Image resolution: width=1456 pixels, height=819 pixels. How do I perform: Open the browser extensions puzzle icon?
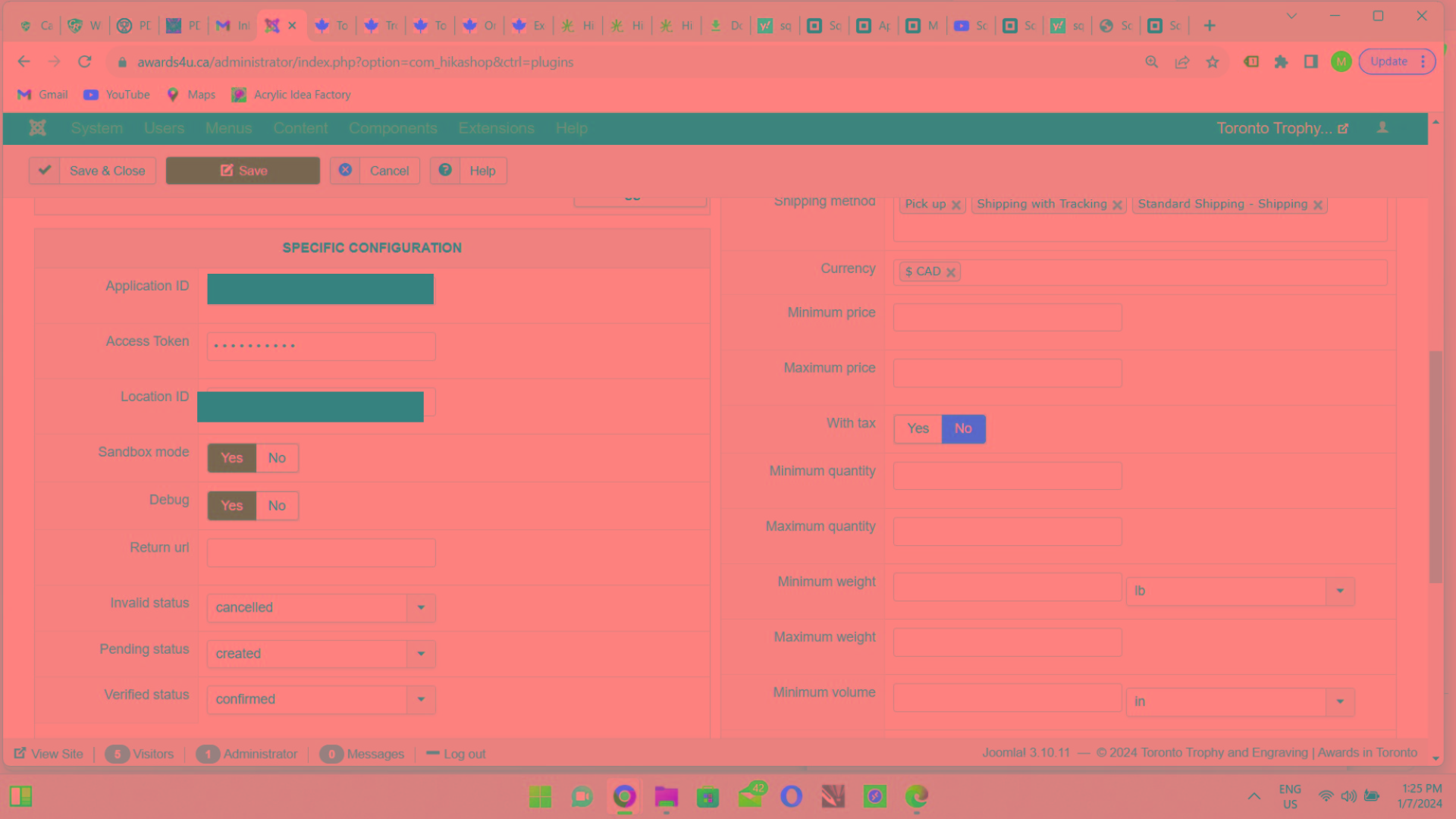(1281, 62)
